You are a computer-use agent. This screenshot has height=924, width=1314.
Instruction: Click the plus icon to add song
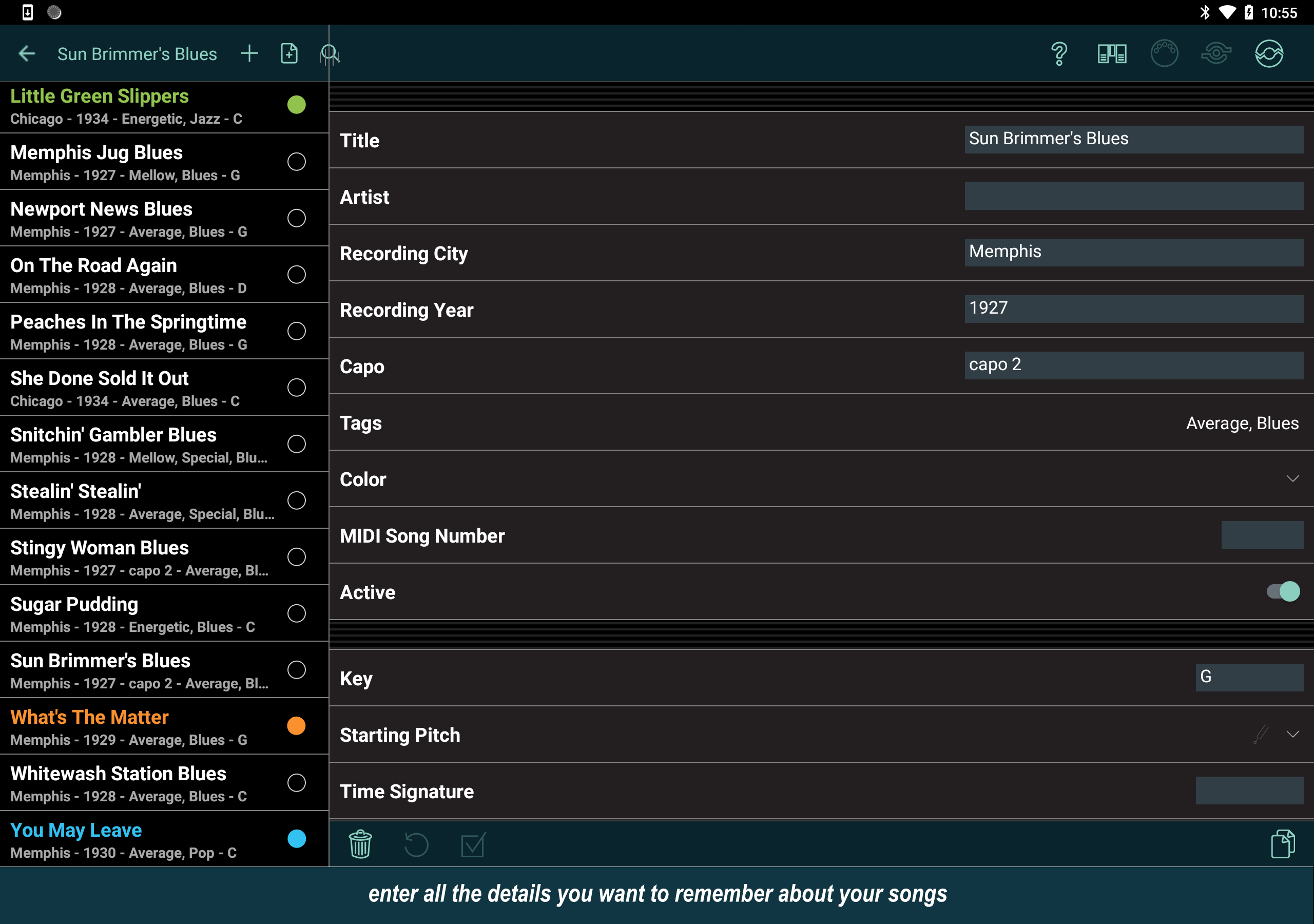tap(249, 54)
